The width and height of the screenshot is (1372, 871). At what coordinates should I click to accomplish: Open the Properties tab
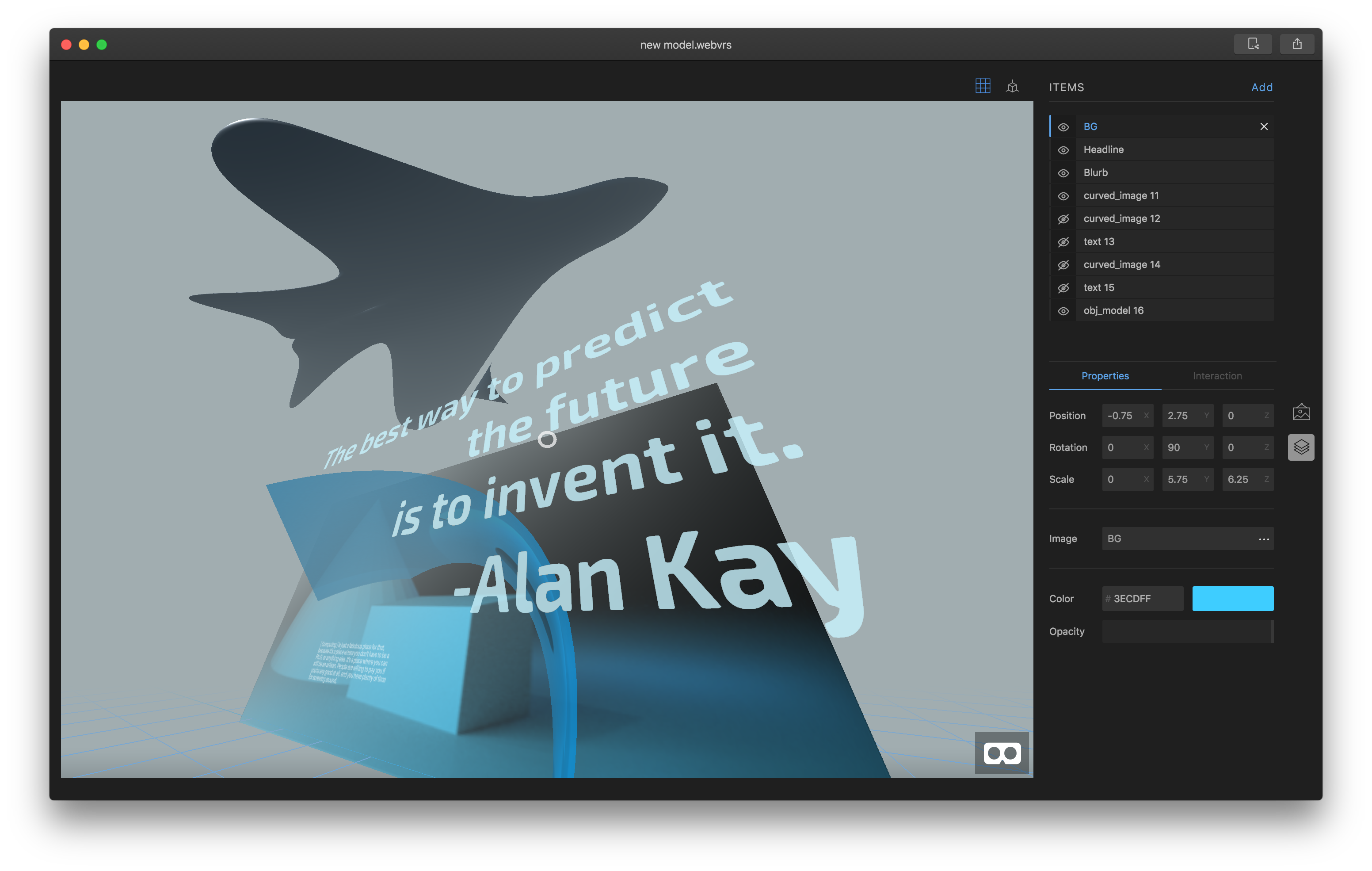pos(1105,376)
